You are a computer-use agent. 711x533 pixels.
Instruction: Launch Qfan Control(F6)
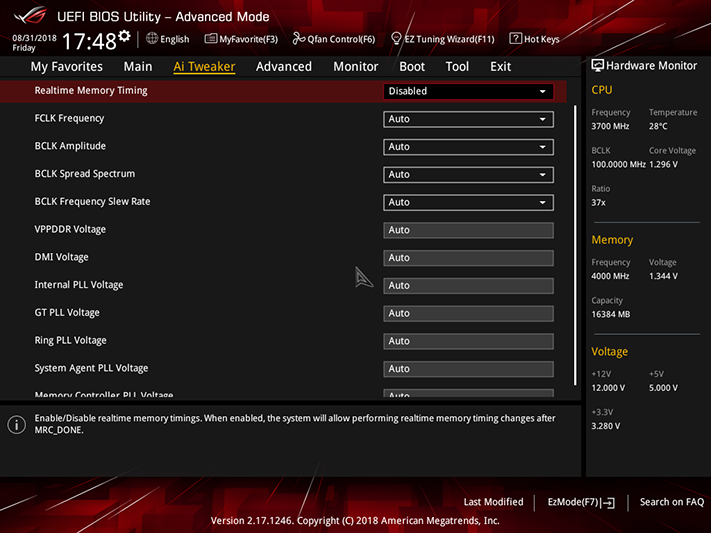pyautogui.click(x=334, y=39)
